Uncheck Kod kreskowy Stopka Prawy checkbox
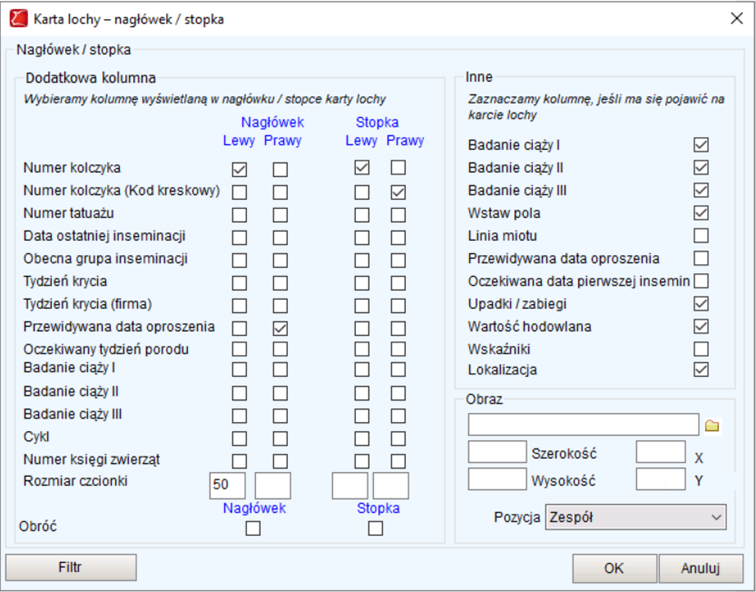 click(398, 192)
